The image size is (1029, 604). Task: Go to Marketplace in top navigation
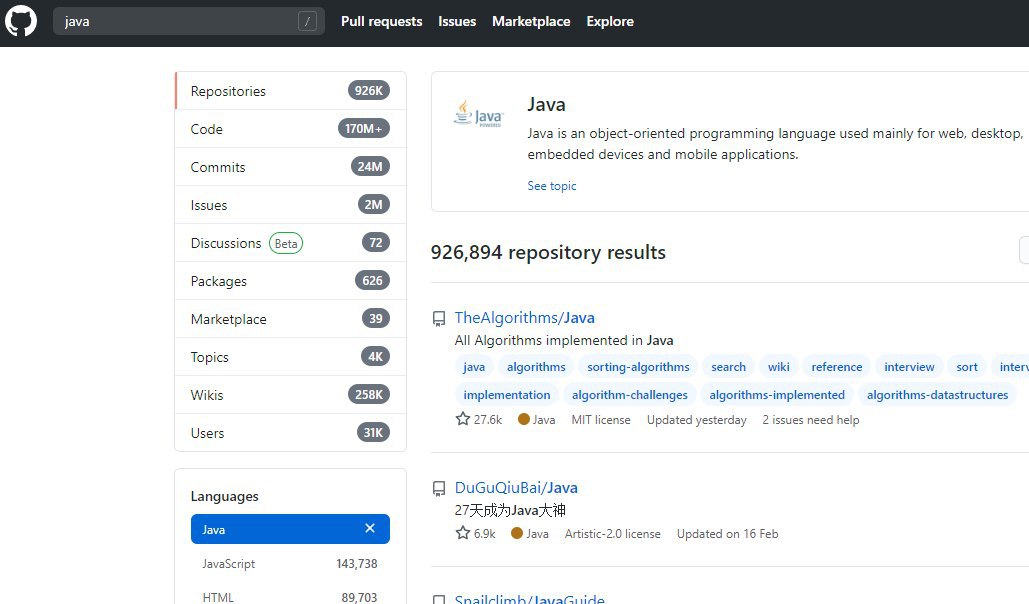[x=531, y=22]
